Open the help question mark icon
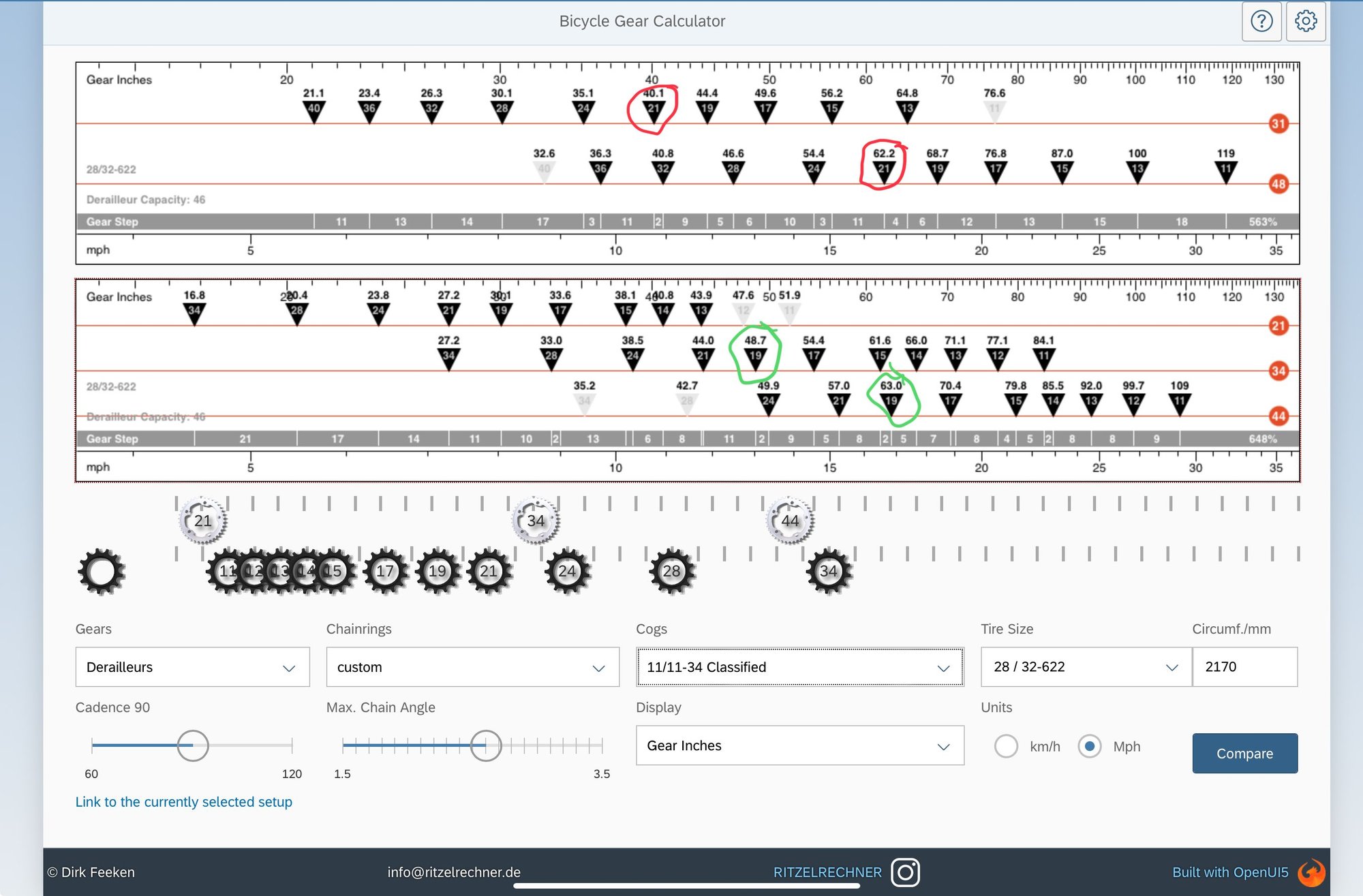Image resolution: width=1363 pixels, height=896 pixels. [x=1261, y=21]
